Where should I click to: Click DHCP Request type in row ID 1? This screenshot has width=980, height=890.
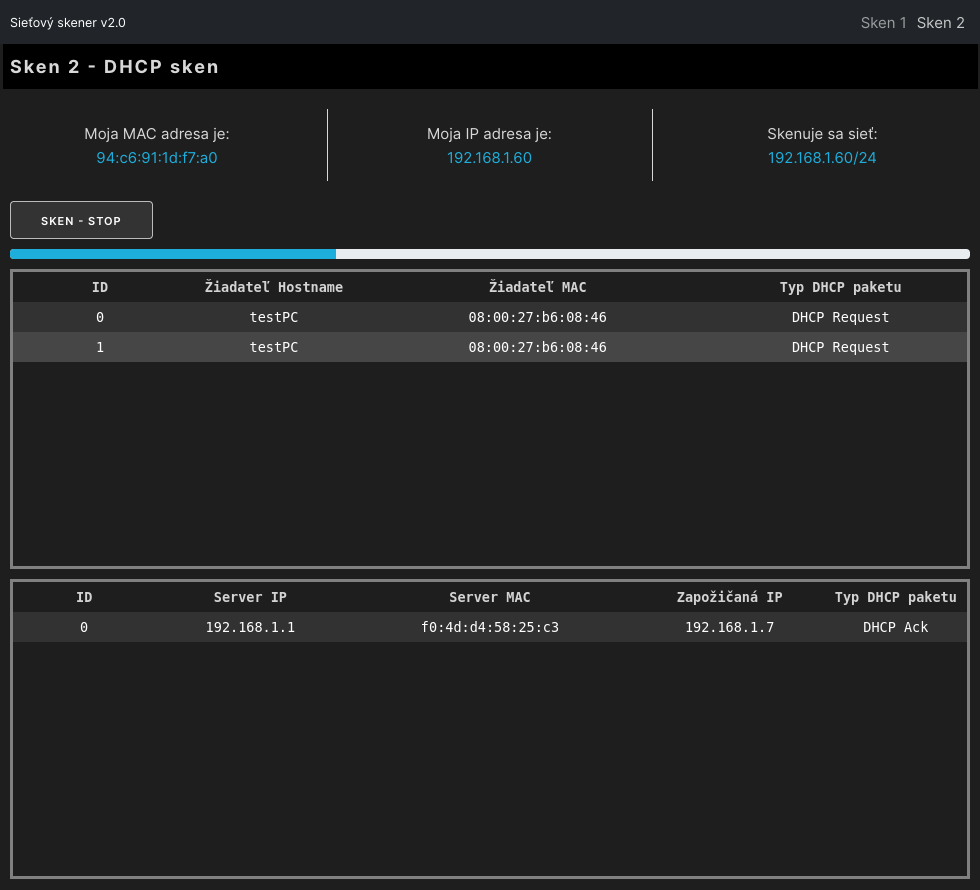coord(840,347)
